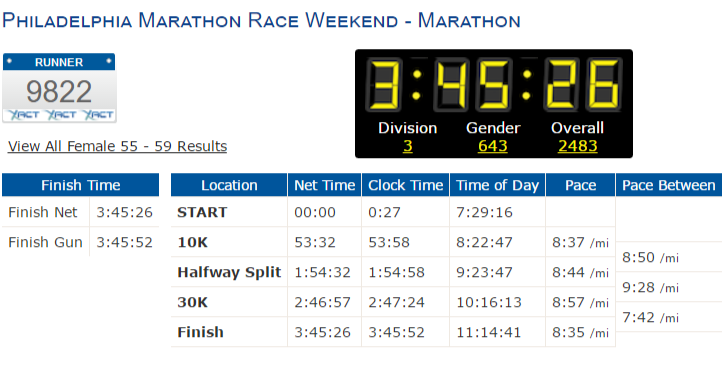
Task: Click the 10K location row label
Action: click(192, 242)
